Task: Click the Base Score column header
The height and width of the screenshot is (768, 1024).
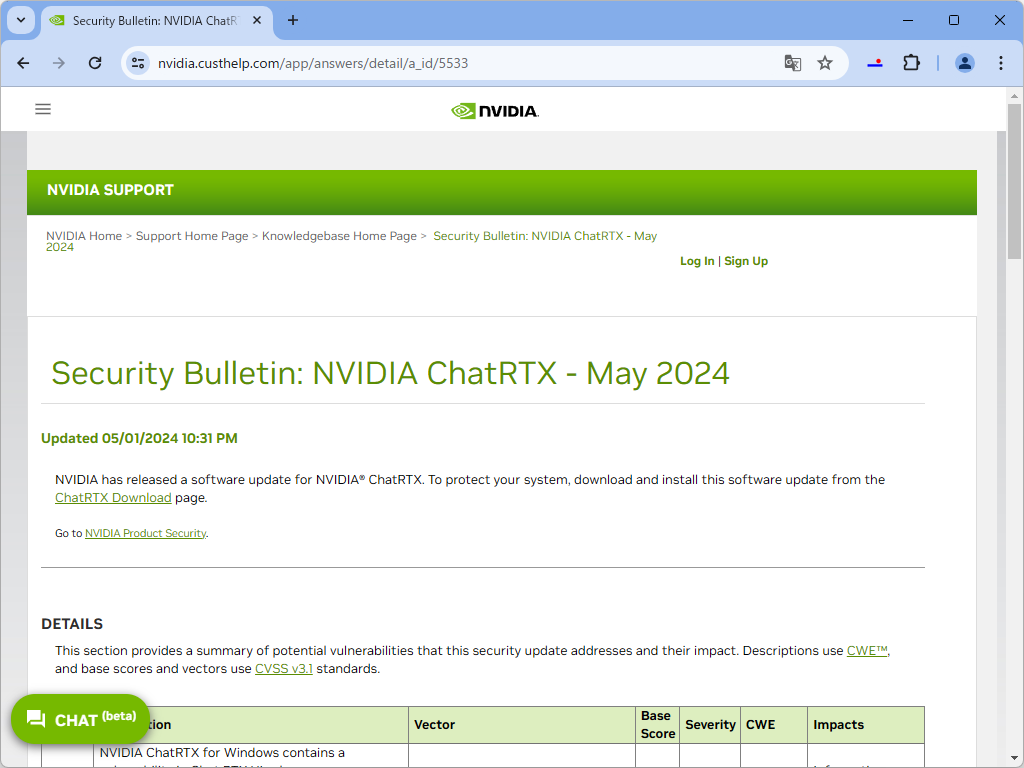Action: coord(658,725)
